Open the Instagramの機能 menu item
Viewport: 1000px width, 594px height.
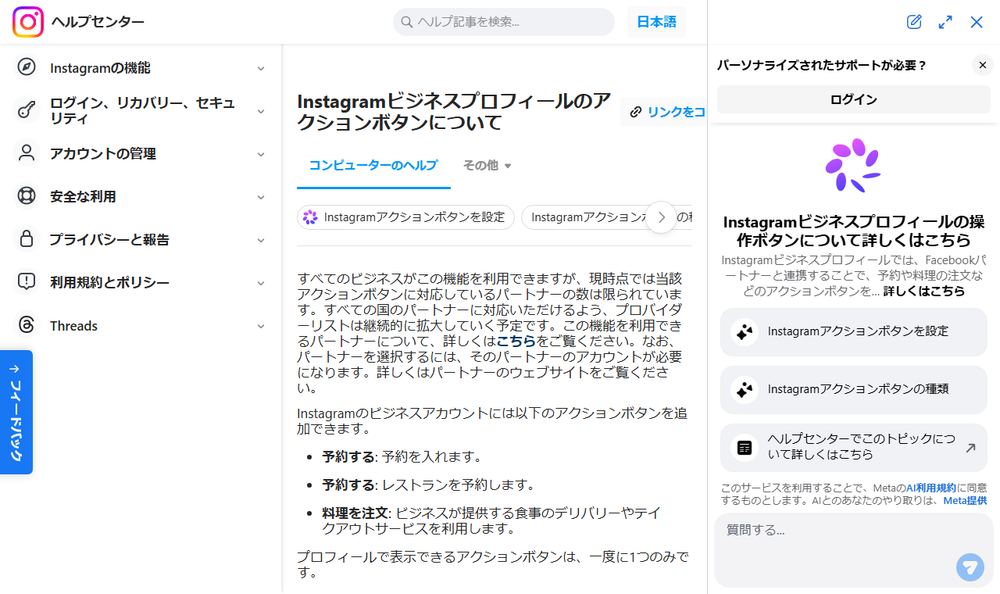(x=140, y=68)
